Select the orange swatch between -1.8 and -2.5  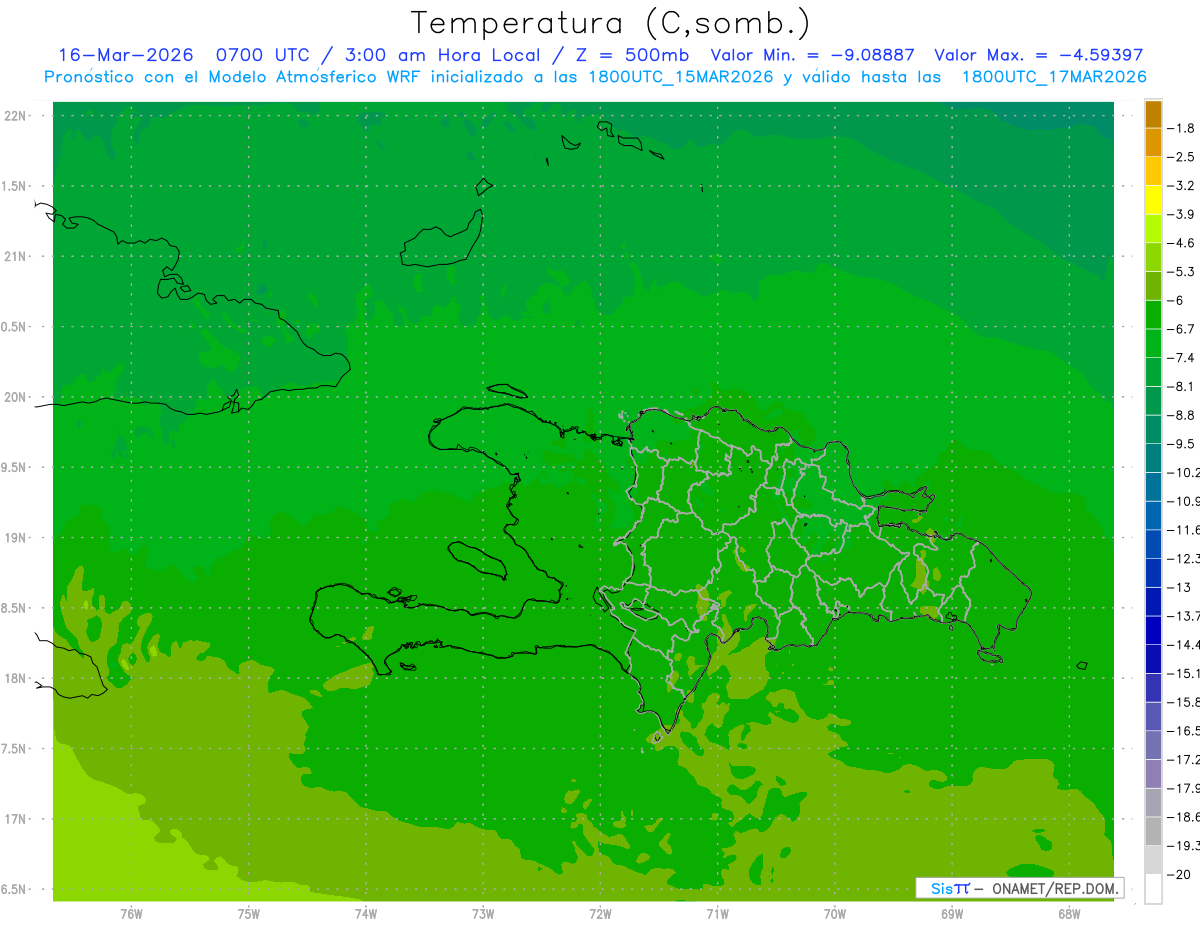click(1153, 142)
